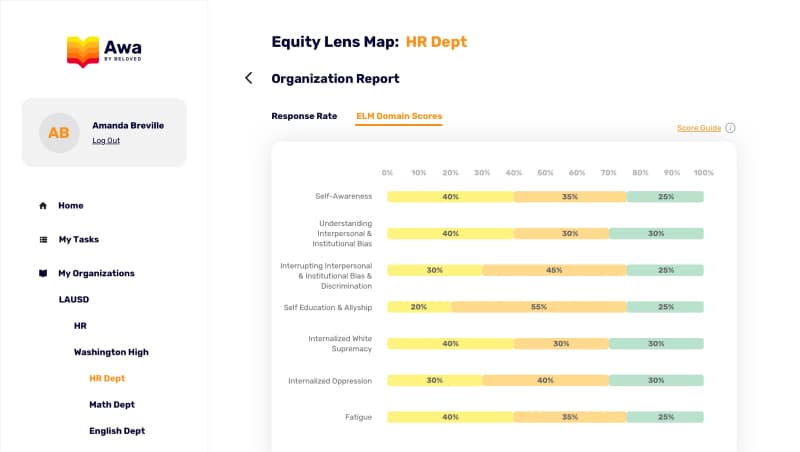
Task: Click the Score Guide info icon
Action: point(730,128)
